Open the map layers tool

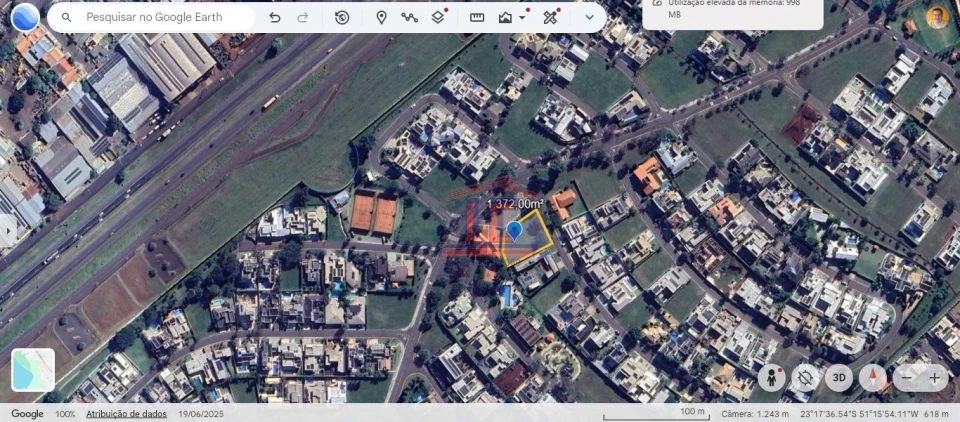click(438, 18)
